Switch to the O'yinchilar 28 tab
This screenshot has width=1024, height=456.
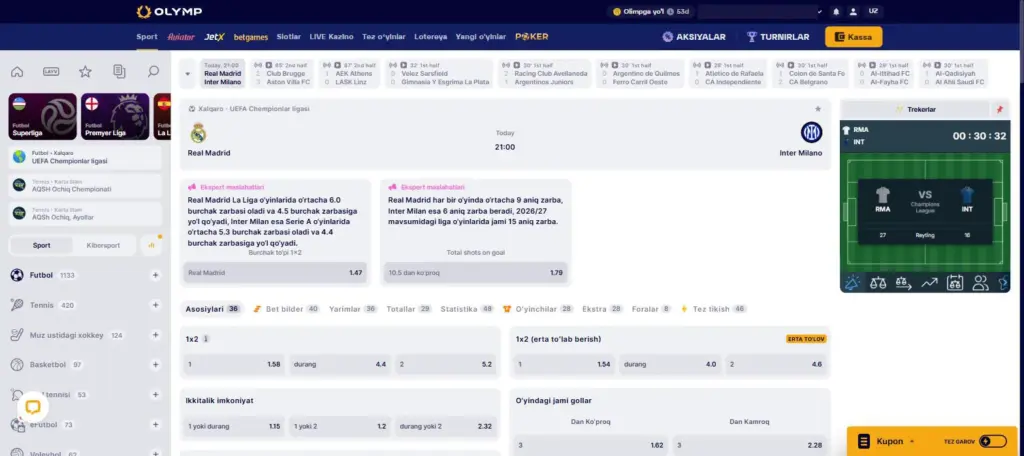pyautogui.click(x=538, y=309)
